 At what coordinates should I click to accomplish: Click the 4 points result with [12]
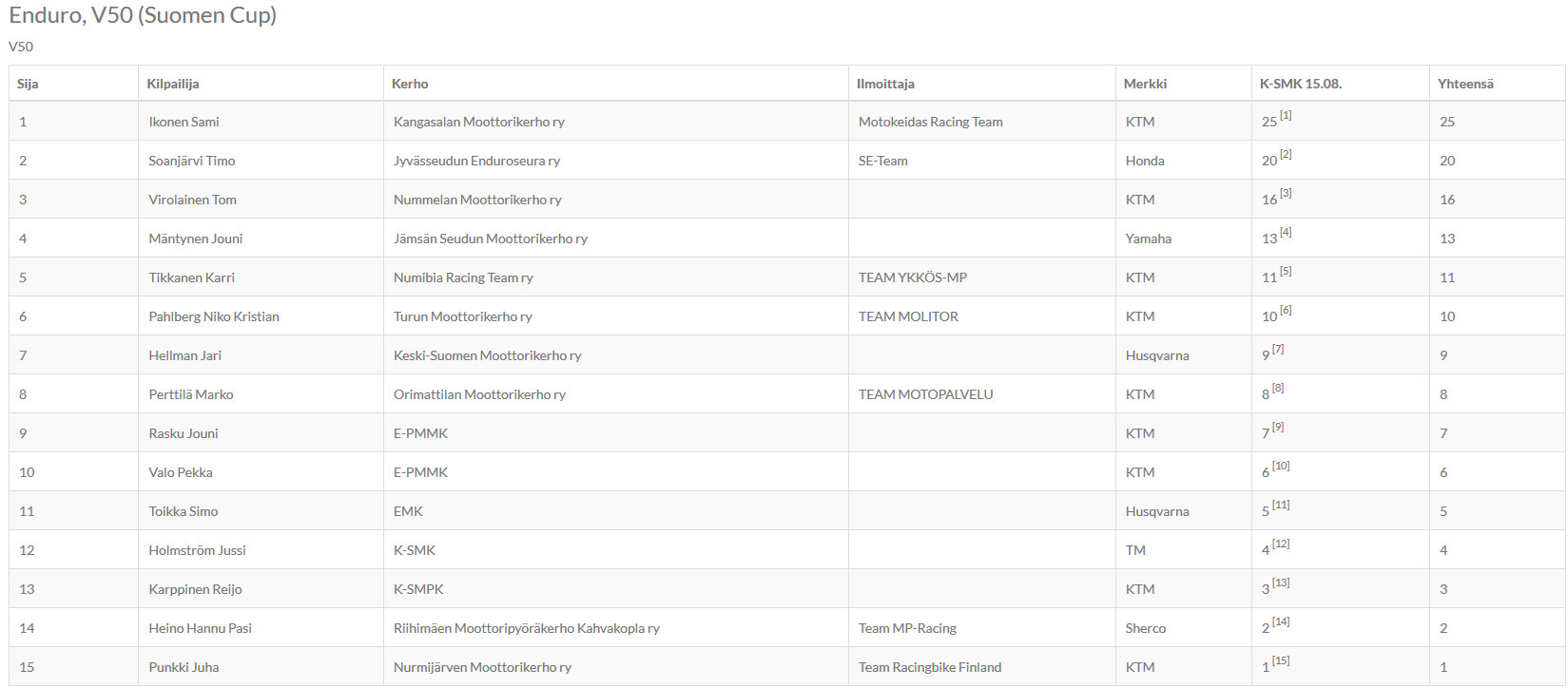click(x=1275, y=548)
